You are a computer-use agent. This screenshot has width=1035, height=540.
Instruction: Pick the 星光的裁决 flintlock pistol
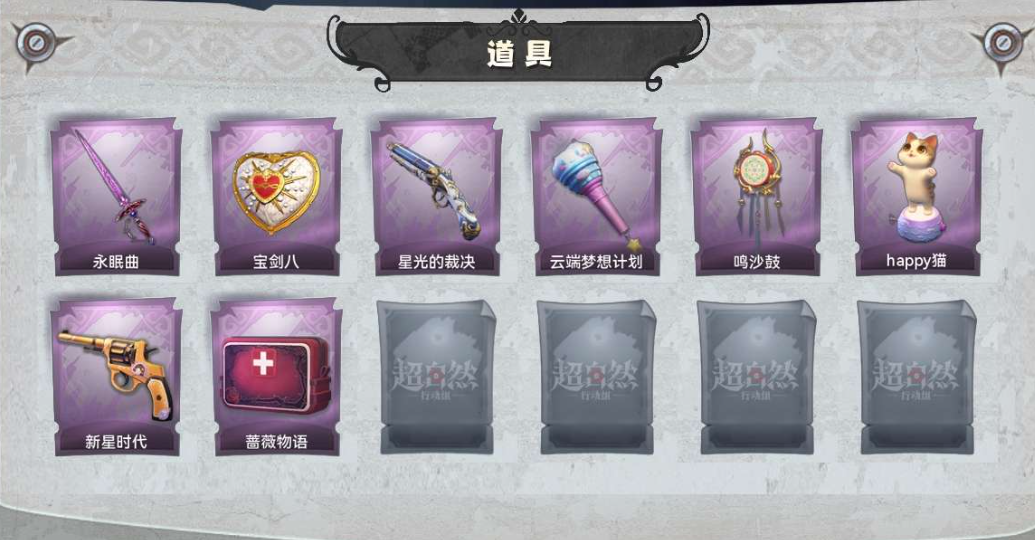pos(436,197)
